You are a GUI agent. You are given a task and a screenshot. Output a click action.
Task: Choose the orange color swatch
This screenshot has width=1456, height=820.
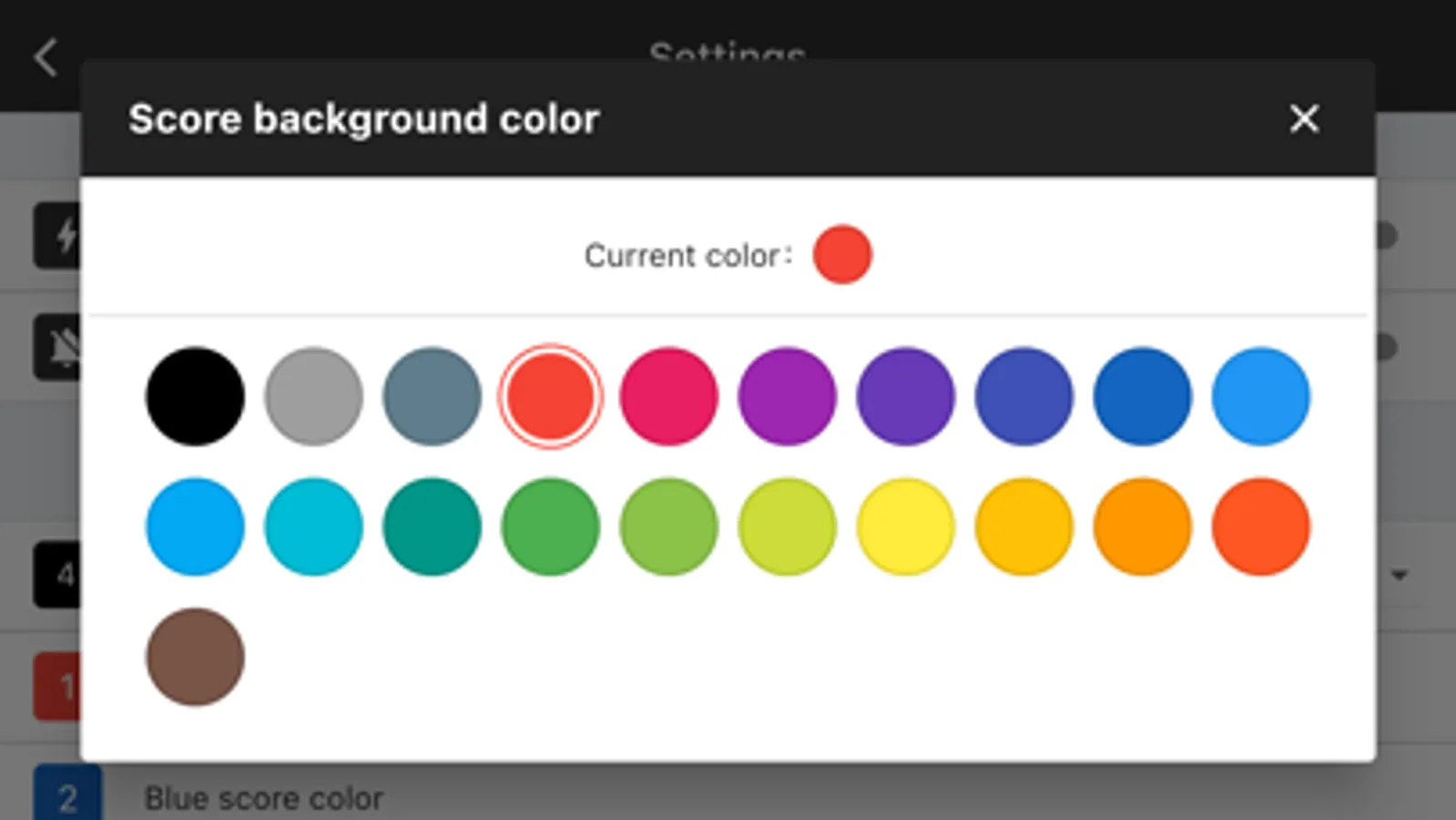click(x=1142, y=527)
